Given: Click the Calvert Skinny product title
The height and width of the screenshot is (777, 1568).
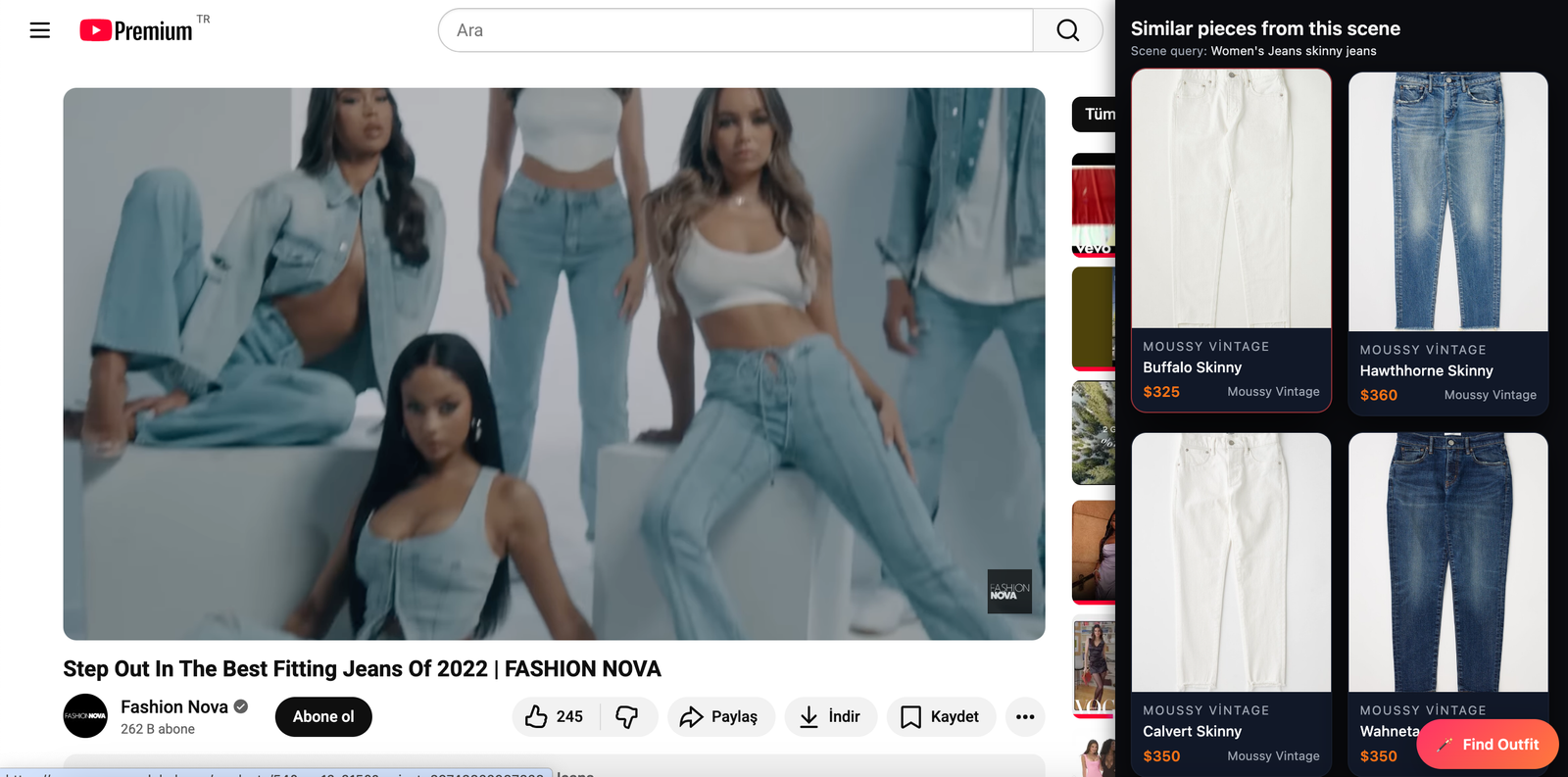Looking at the screenshot, I should coord(1192,731).
